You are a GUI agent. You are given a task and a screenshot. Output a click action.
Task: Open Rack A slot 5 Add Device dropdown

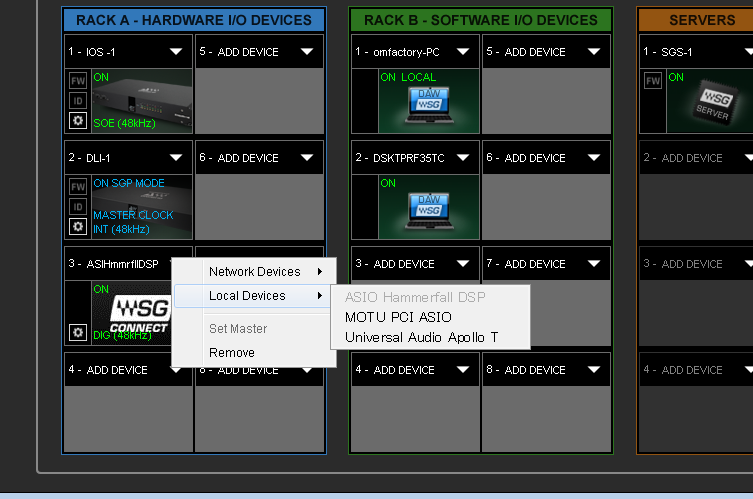point(307,51)
